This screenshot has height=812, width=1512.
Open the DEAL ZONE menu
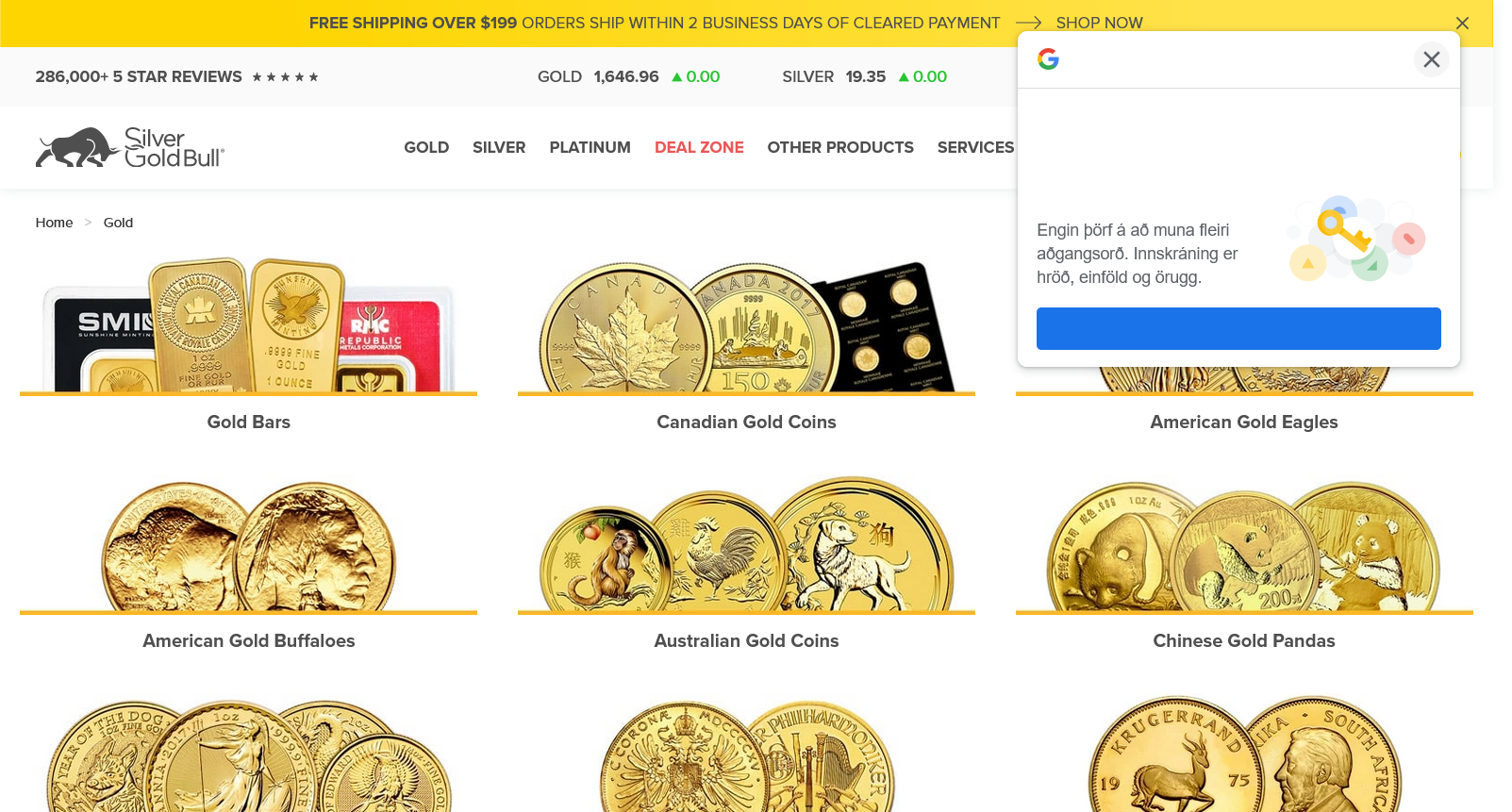pos(699,147)
